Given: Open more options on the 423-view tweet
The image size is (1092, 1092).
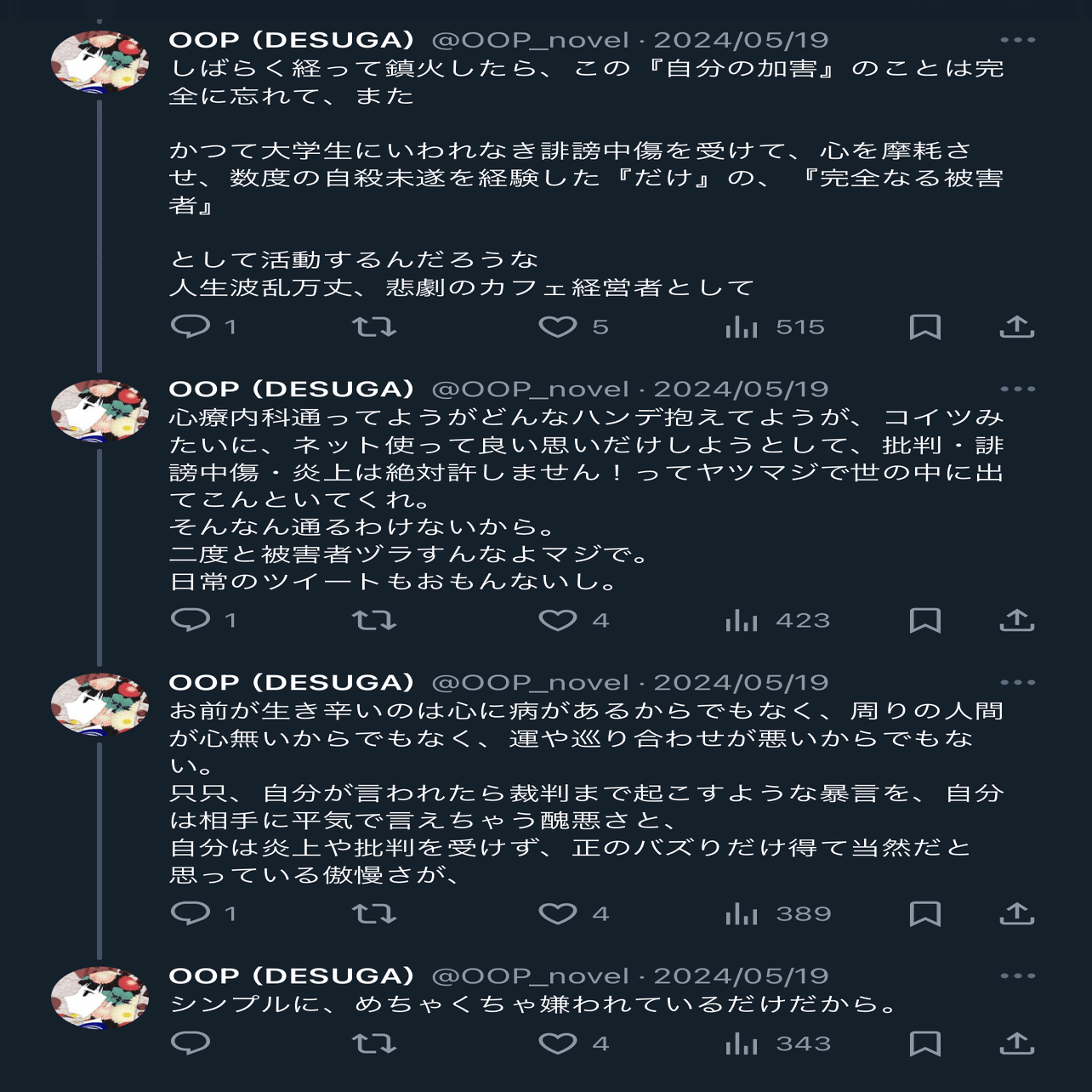Looking at the screenshot, I should [x=1018, y=389].
